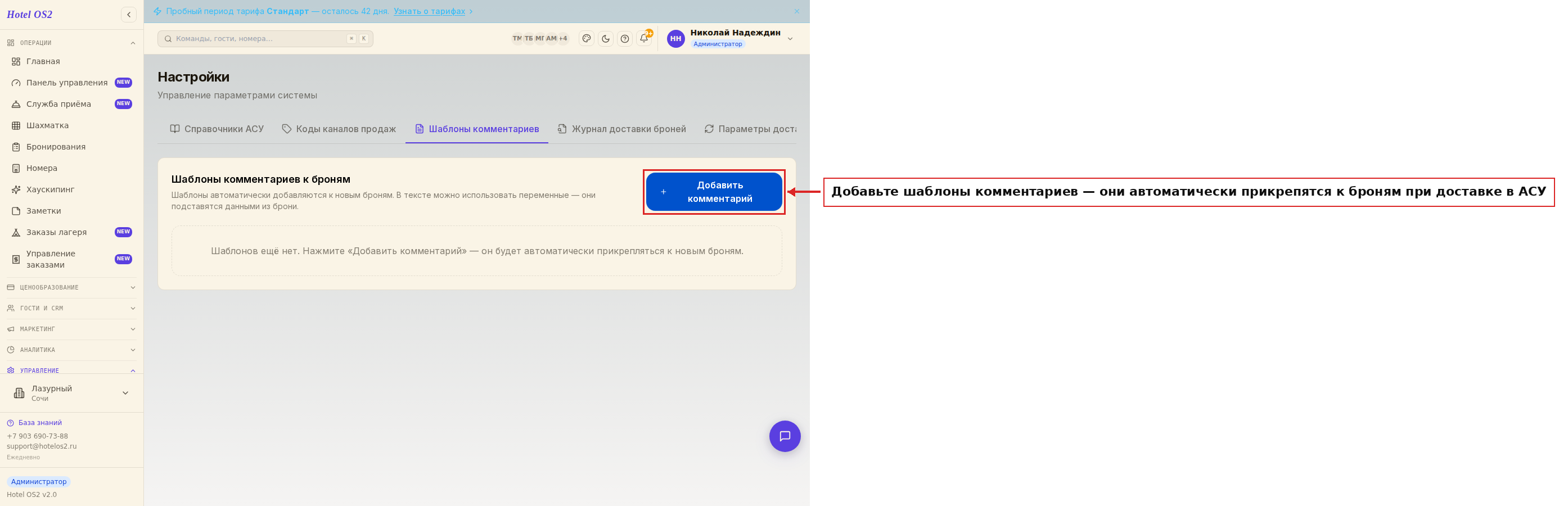Switch to Журнал доставки броней tab
Viewport: 1568px width, 506px height.
pos(621,129)
